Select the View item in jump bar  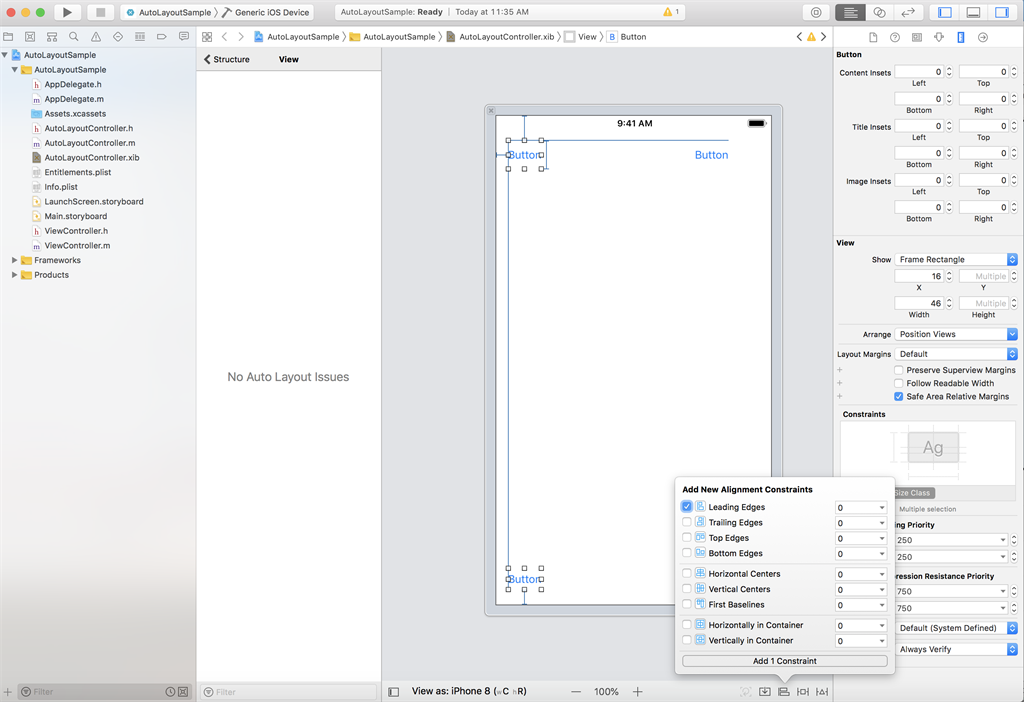click(581, 37)
